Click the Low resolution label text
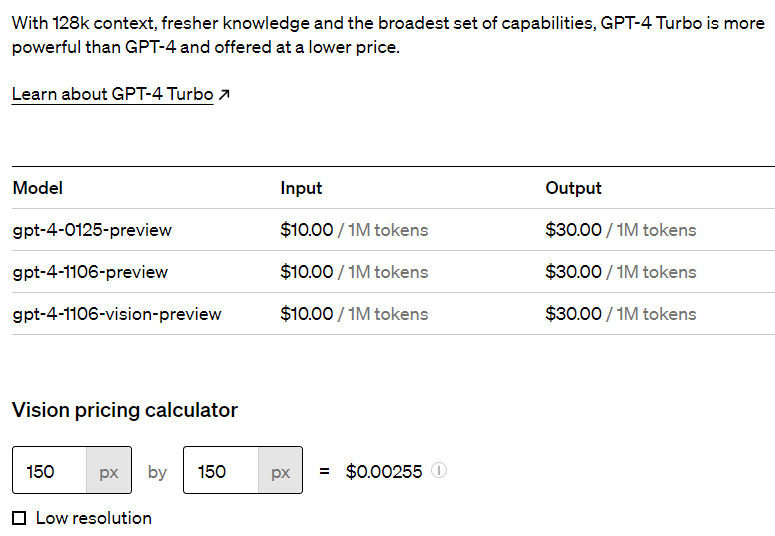 [93, 518]
